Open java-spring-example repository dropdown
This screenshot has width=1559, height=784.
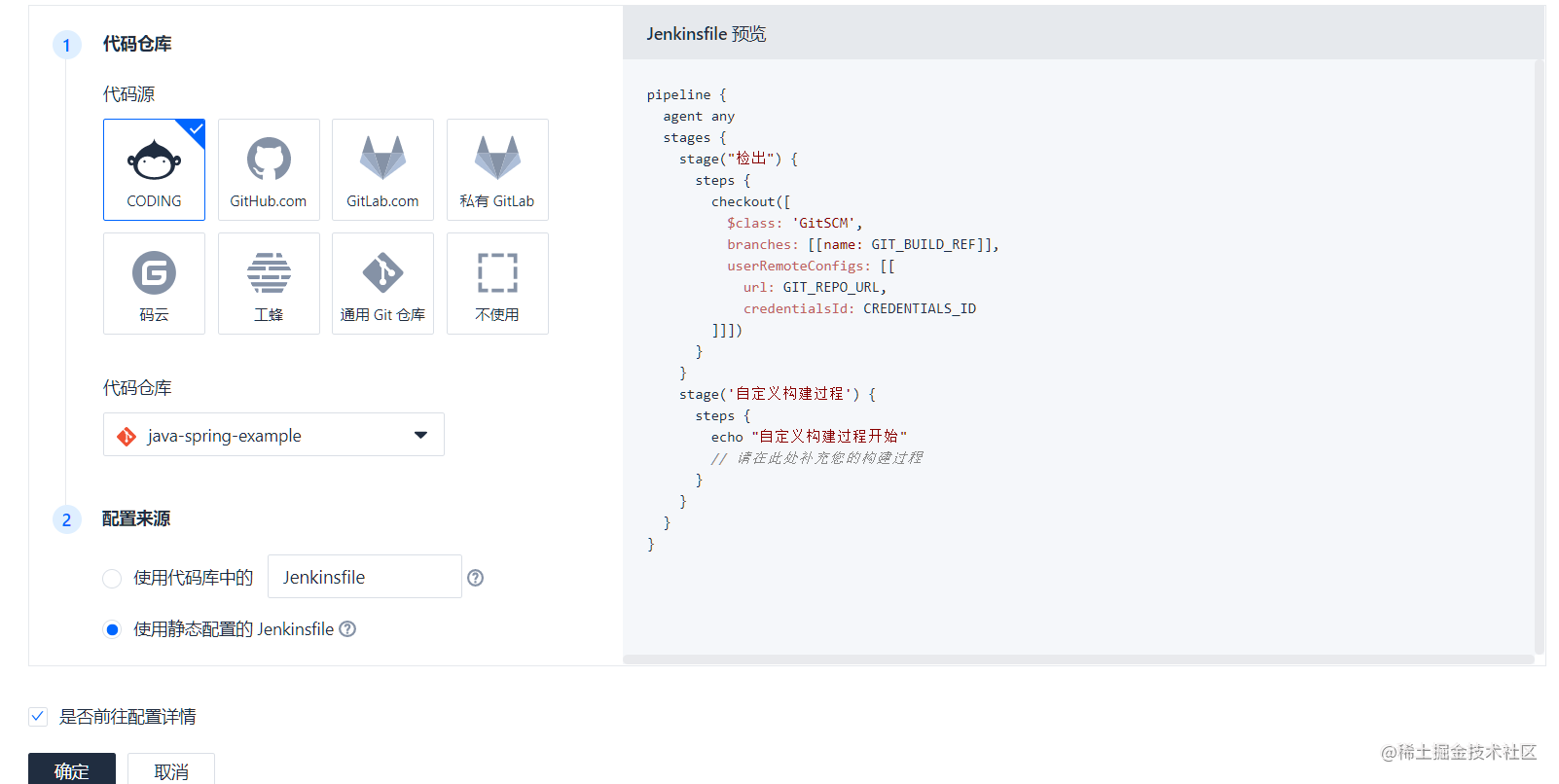tap(273, 435)
